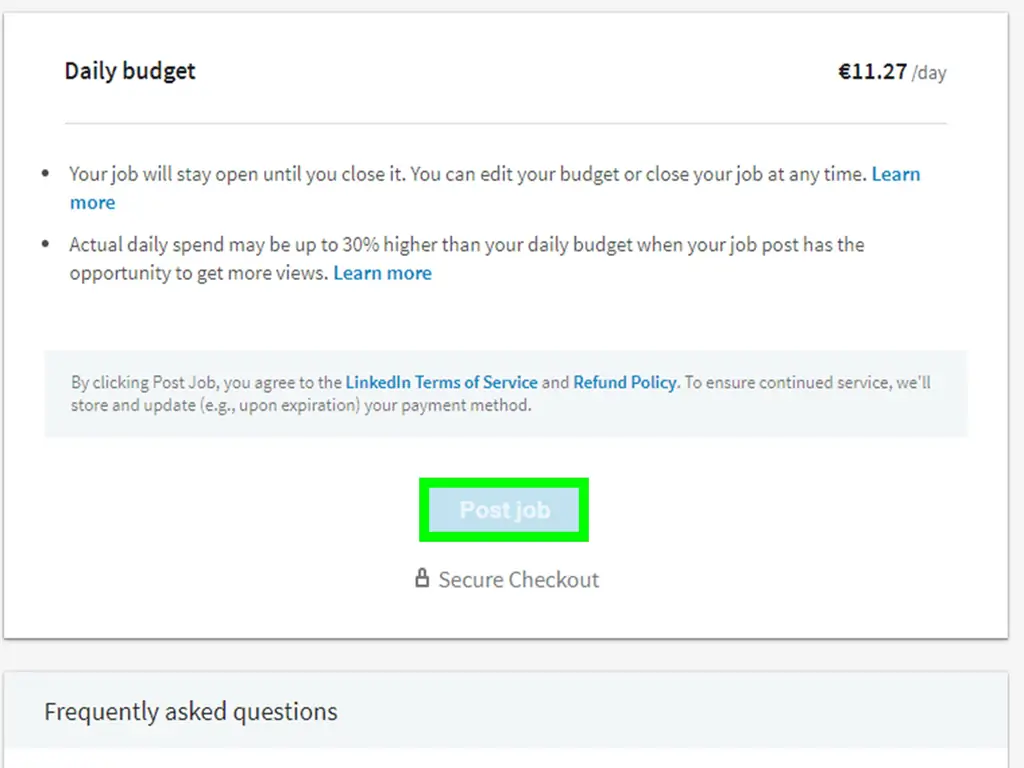1024x768 pixels.
Task: Click the €11.27 budget amount
Action: pos(872,71)
